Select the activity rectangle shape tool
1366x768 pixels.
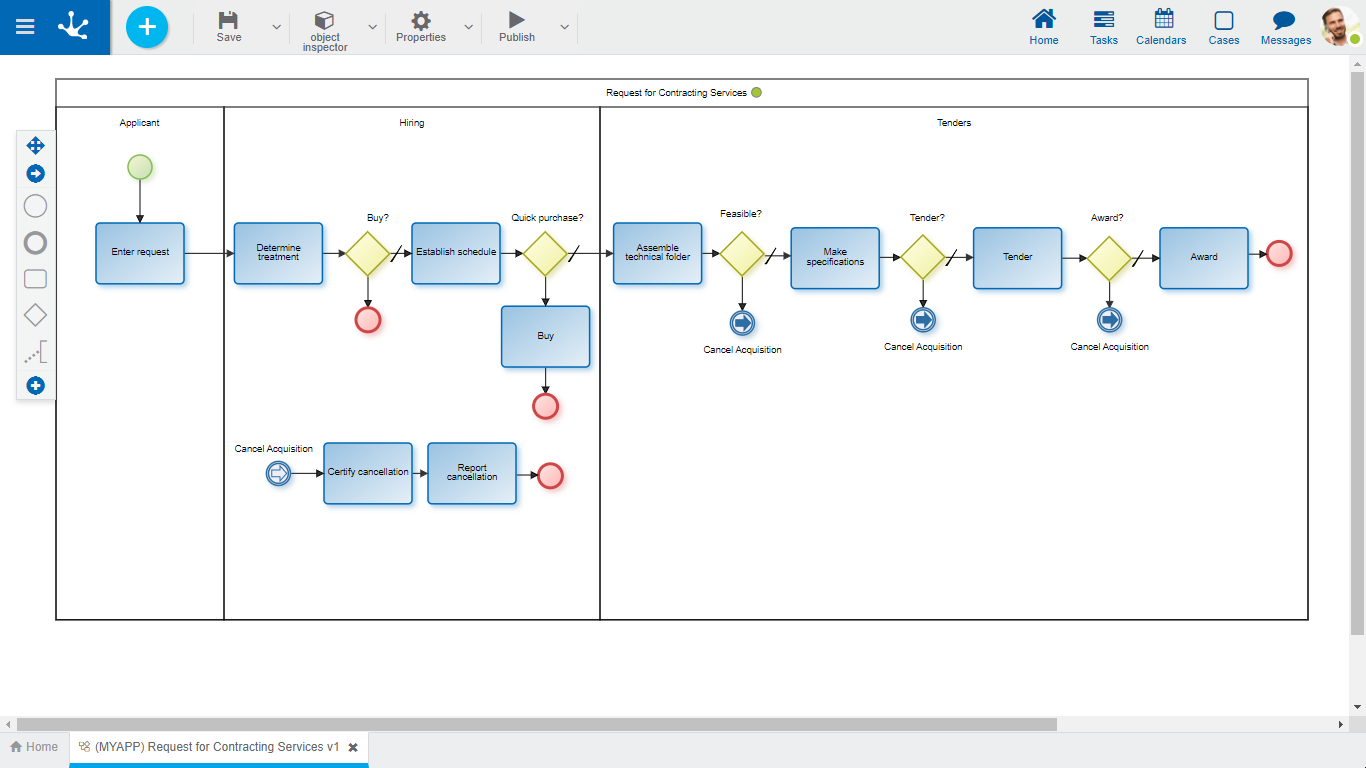35,279
